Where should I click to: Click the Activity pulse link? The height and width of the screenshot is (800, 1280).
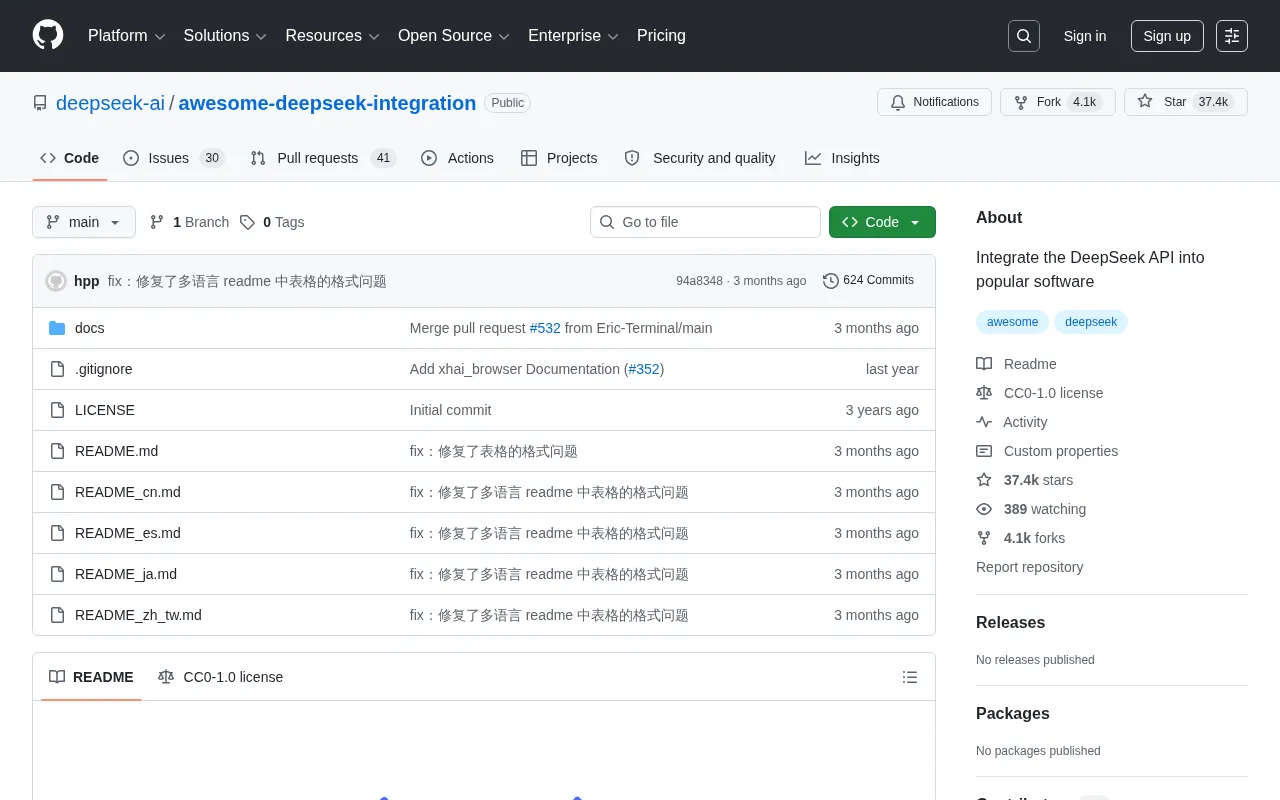[x=1012, y=422]
